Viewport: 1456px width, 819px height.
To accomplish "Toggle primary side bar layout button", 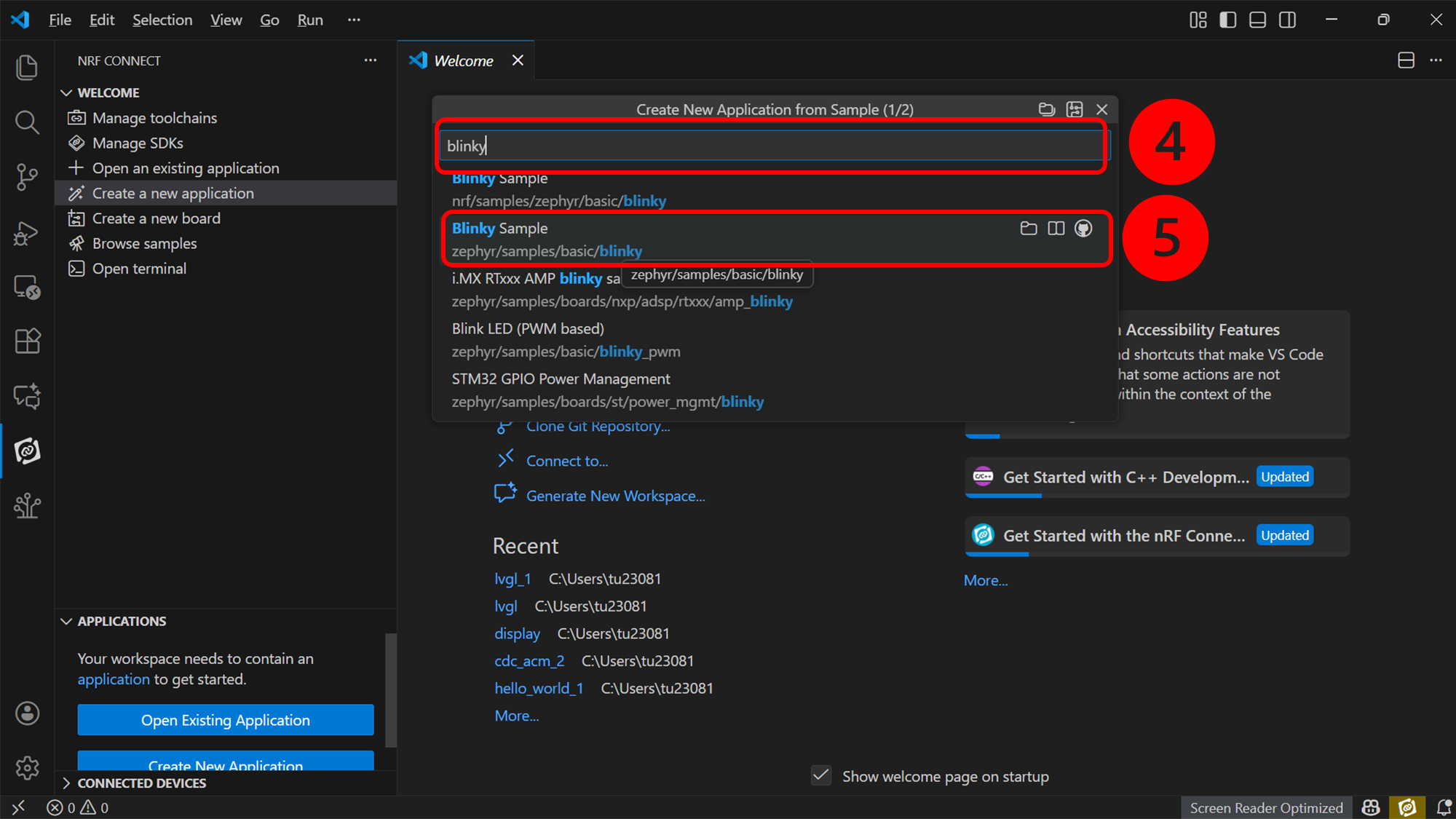I will coord(1227,20).
